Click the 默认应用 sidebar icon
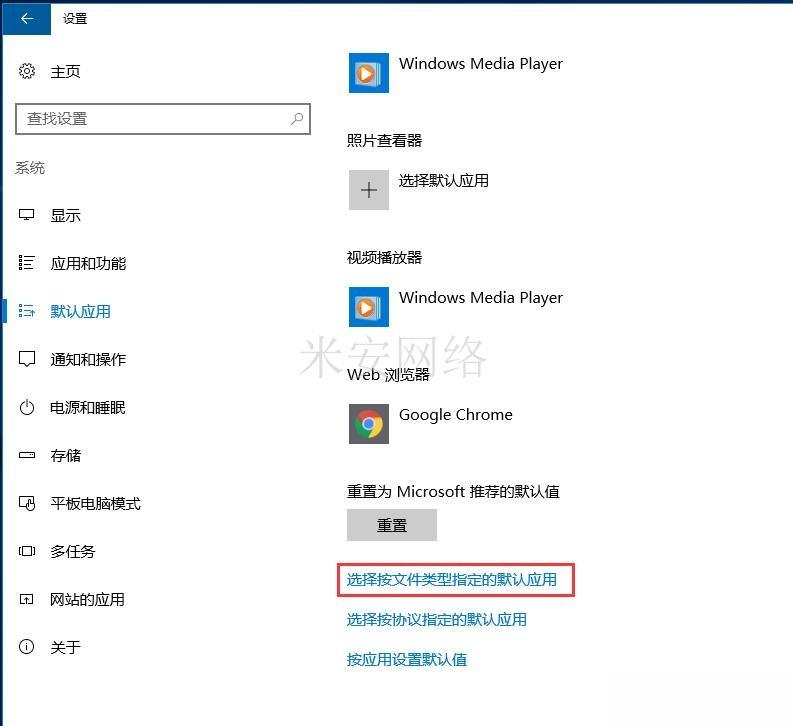Image resolution: width=793 pixels, height=726 pixels. click(x=26, y=310)
